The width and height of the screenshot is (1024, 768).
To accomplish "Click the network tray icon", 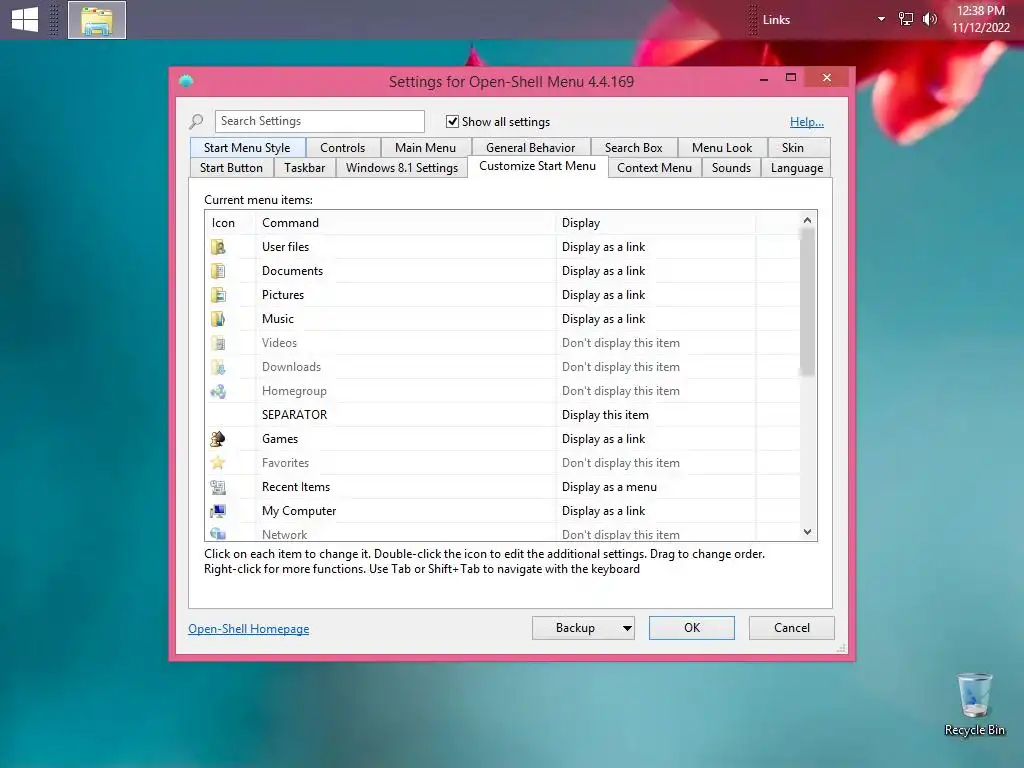I will 906,19.
